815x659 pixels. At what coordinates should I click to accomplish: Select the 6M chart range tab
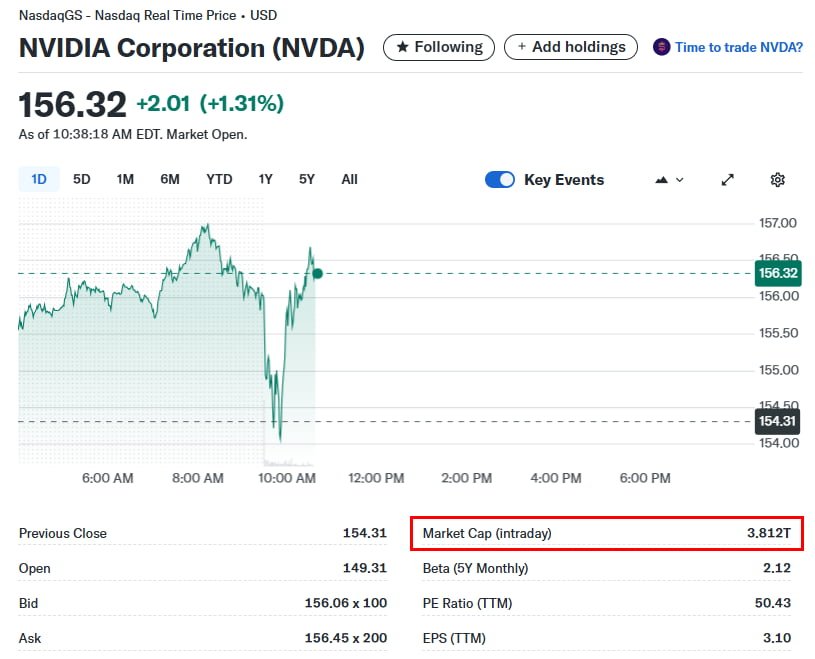pyautogui.click(x=169, y=179)
